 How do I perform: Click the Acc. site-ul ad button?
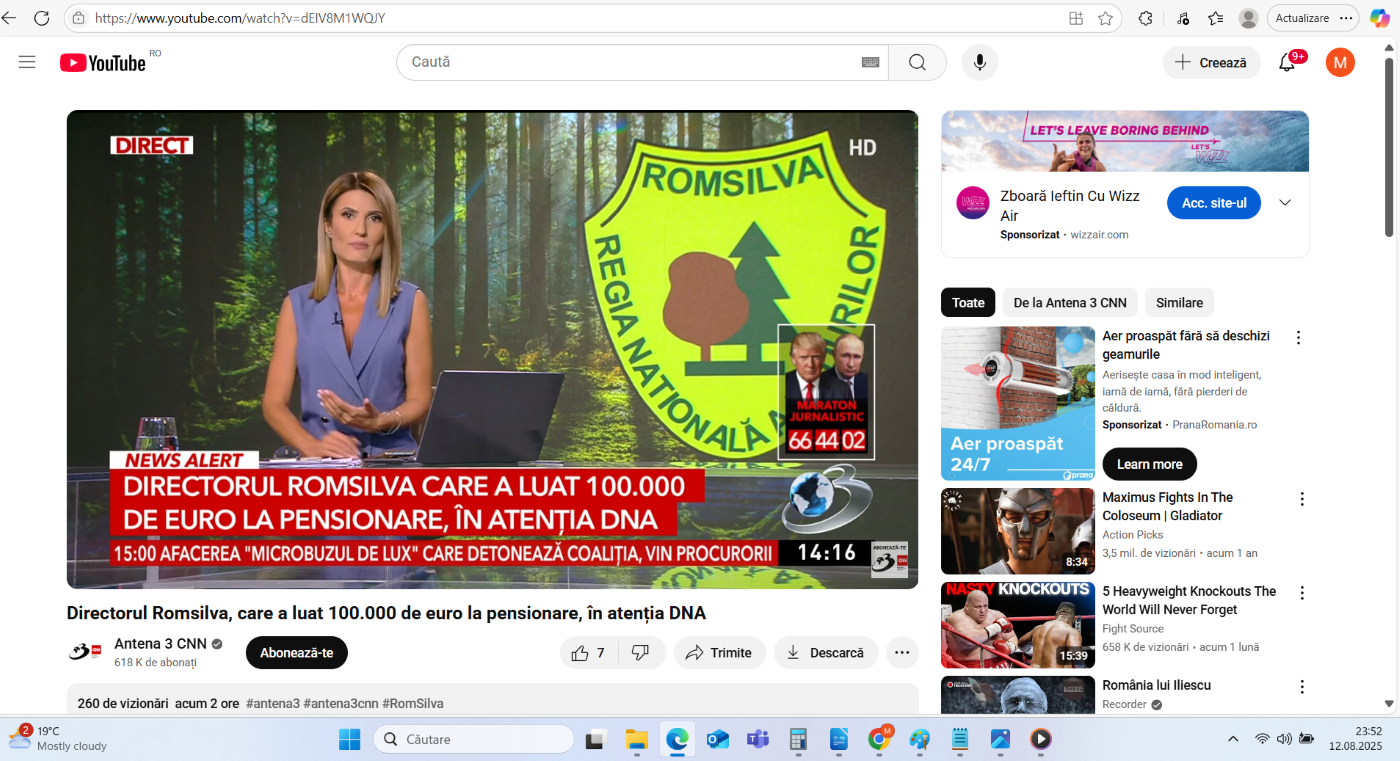(1213, 202)
